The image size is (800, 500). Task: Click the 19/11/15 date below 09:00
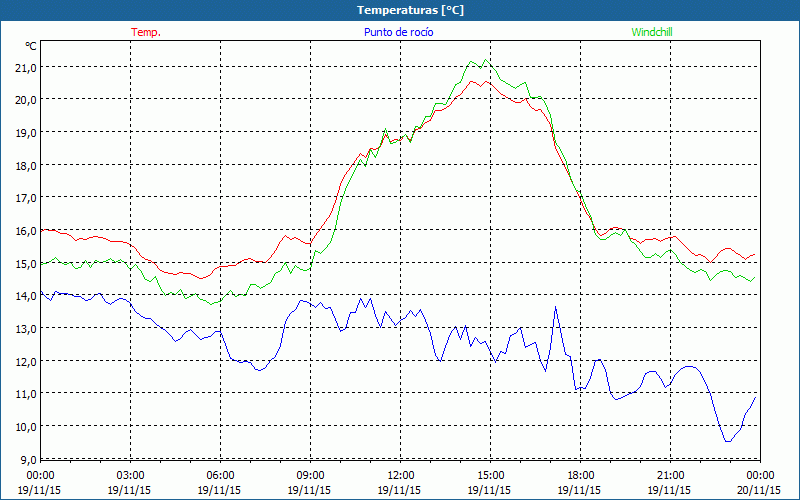tap(309, 490)
